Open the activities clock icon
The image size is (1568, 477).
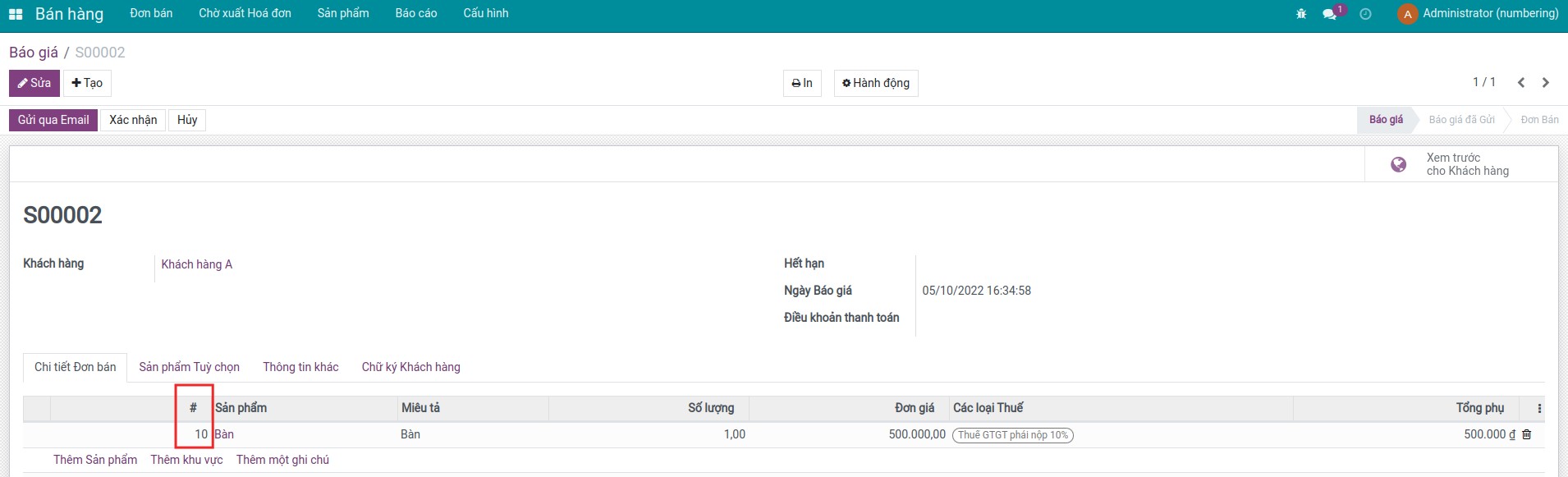tap(1365, 14)
